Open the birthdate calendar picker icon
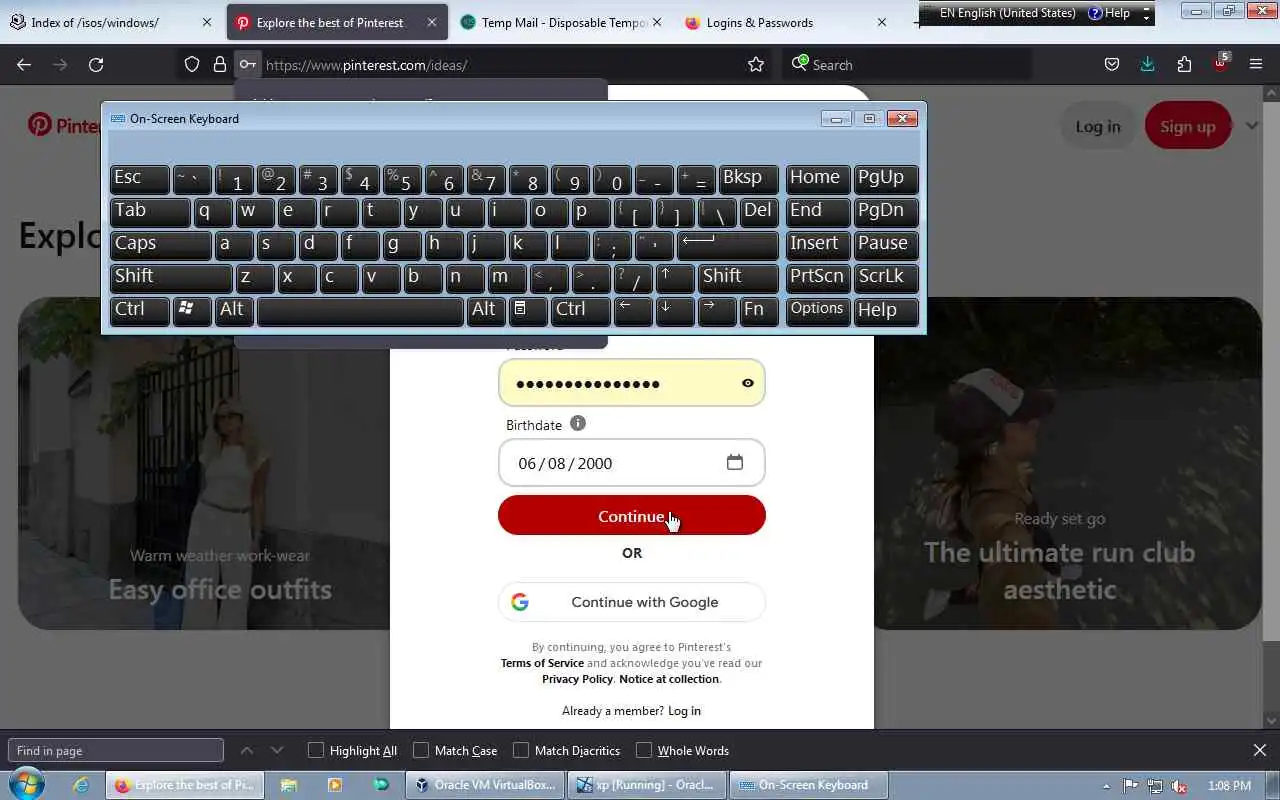1280x800 pixels. point(735,462)
